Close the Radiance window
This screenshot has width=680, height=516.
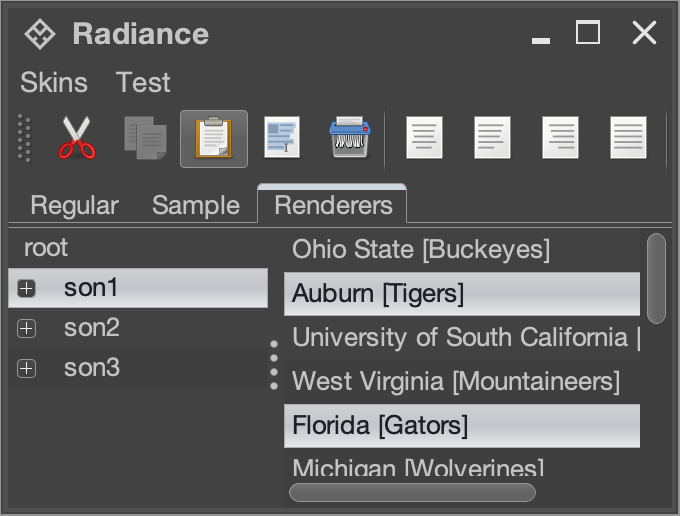(644, 33)
